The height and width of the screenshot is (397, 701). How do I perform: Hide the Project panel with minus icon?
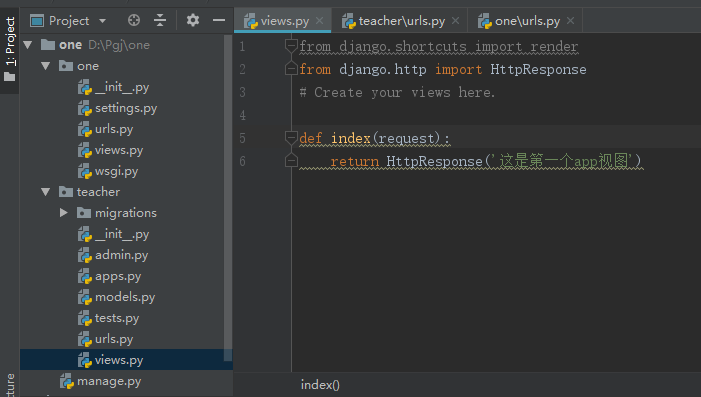[x=219, y=20]
